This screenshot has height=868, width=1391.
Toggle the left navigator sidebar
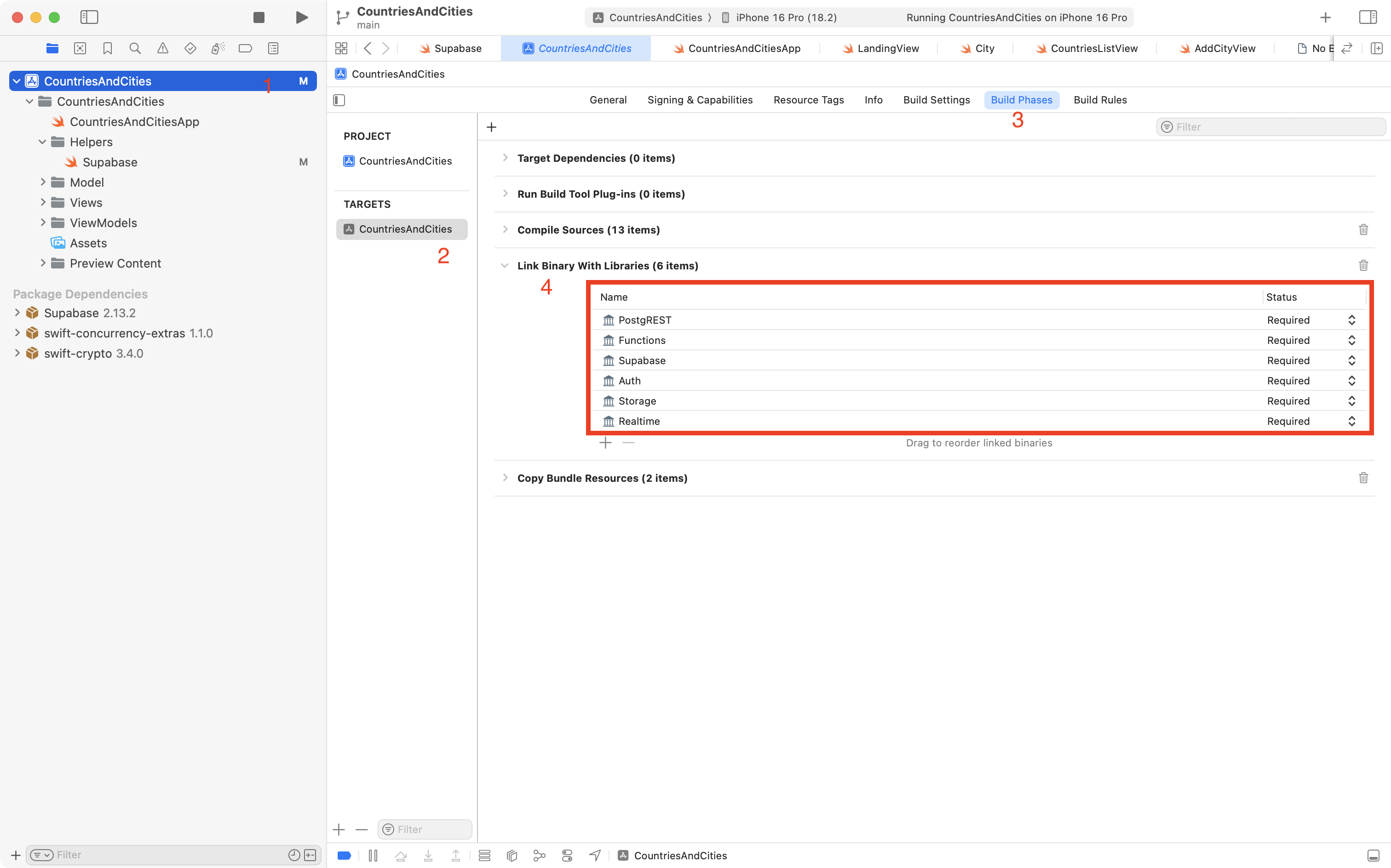pyautogui.click(x=89, y=17)
